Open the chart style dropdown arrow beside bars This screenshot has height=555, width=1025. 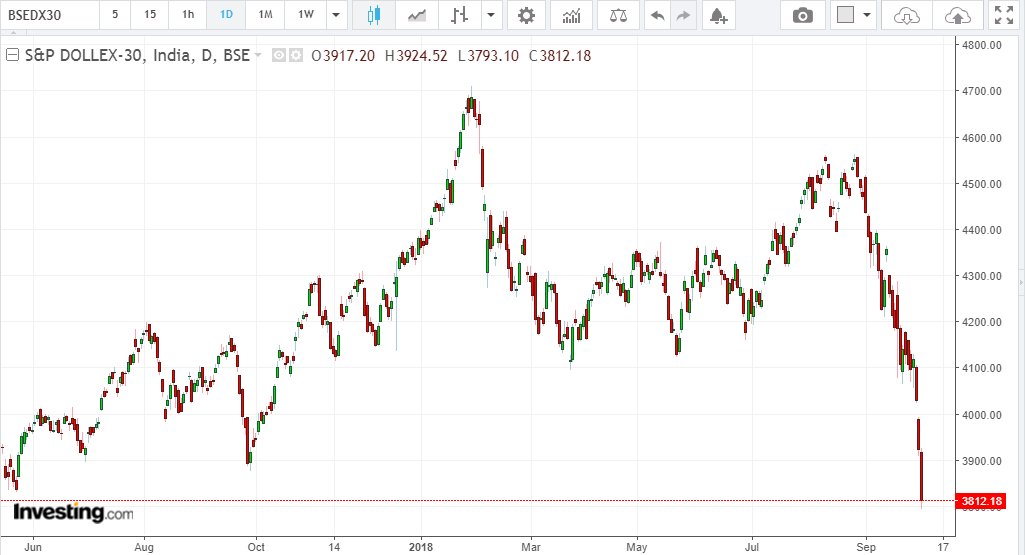pos(491,15)
